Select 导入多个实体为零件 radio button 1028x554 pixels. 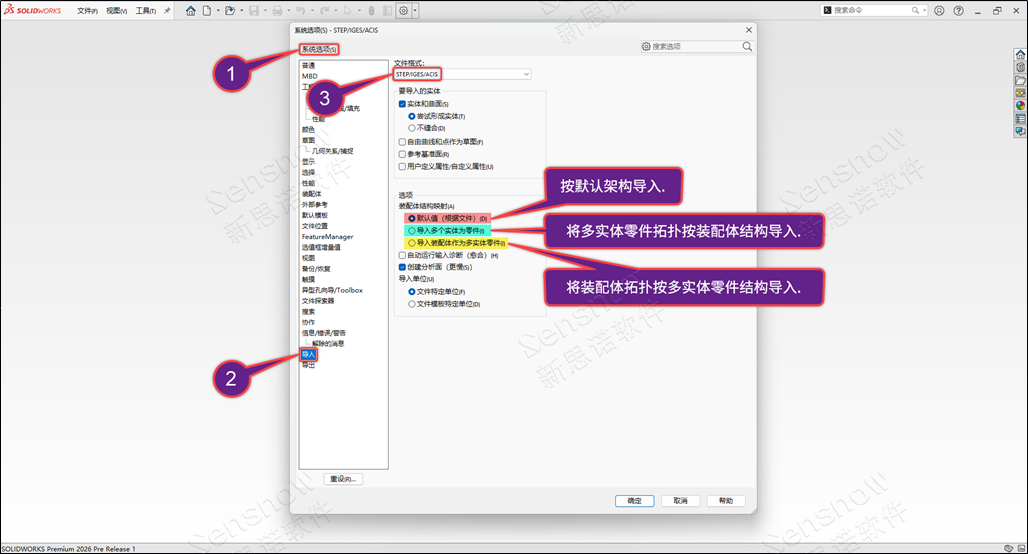coord(412,231)
